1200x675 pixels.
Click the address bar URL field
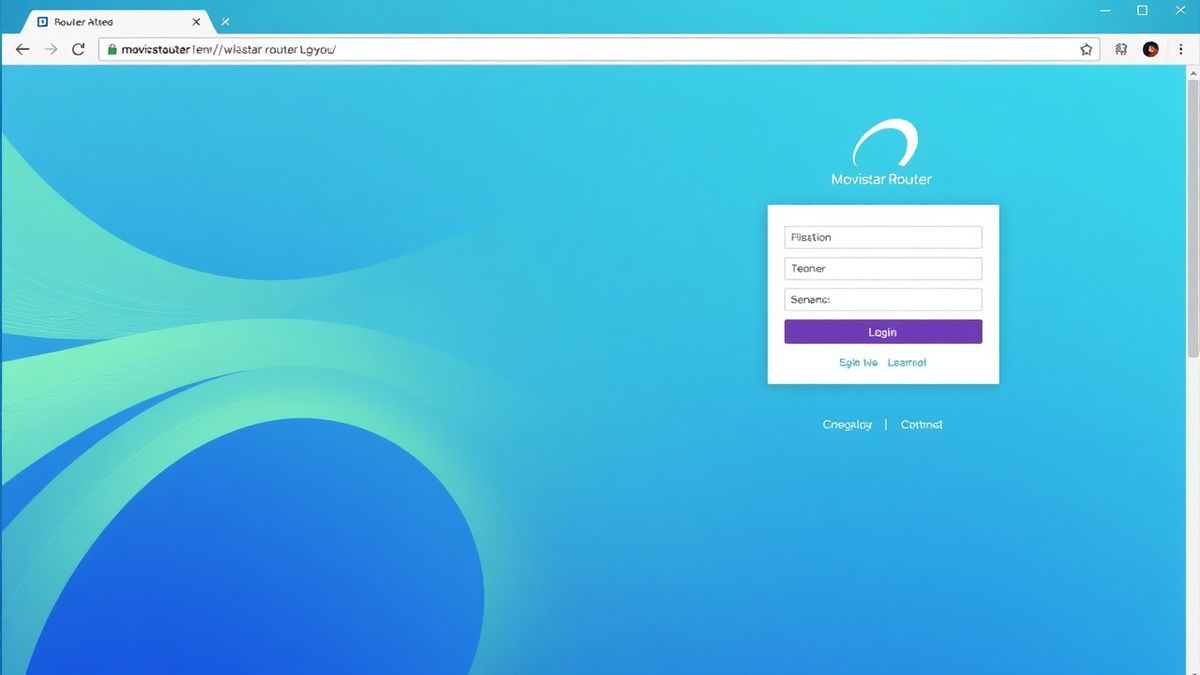598,49
